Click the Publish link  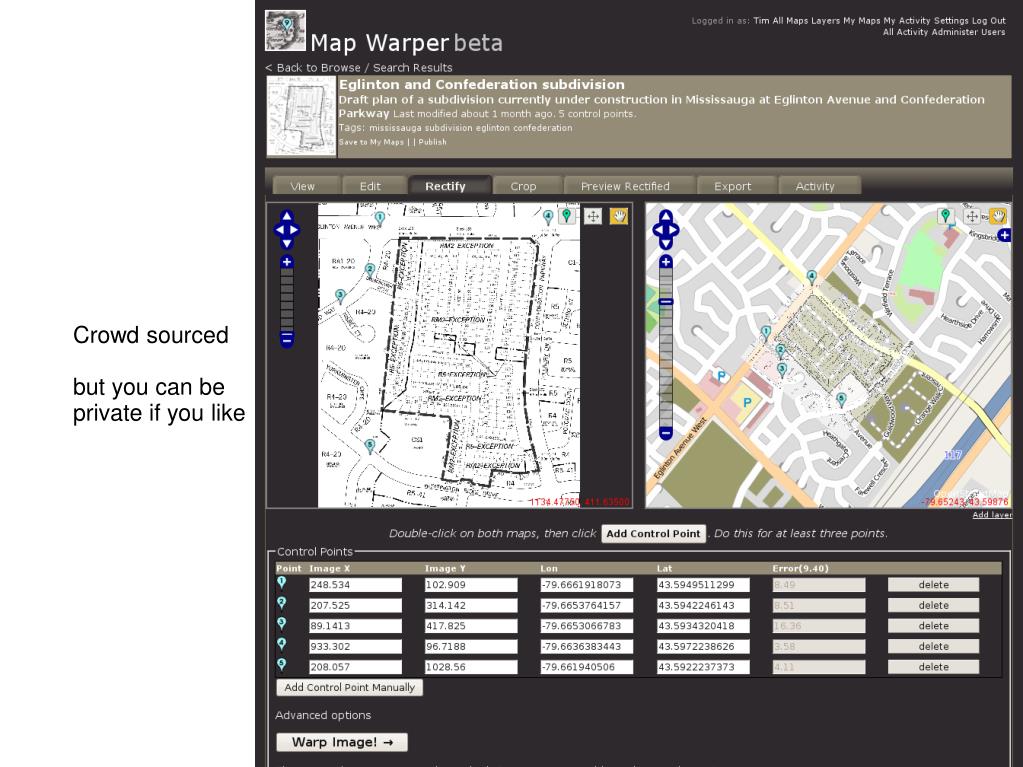tap(433, 142)
